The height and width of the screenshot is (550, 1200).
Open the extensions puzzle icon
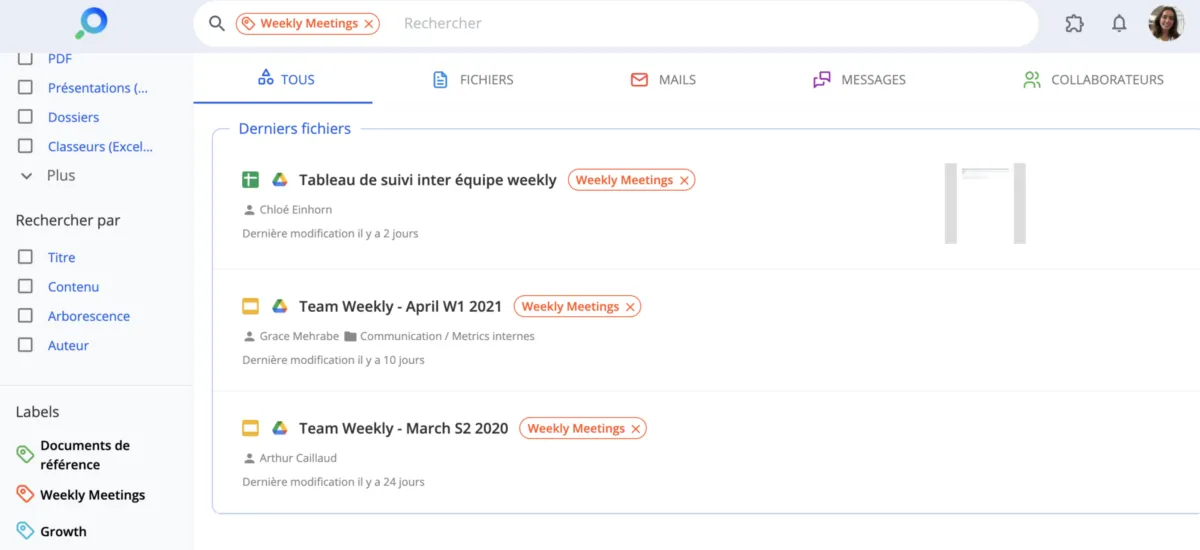[x=1074, y=23]
